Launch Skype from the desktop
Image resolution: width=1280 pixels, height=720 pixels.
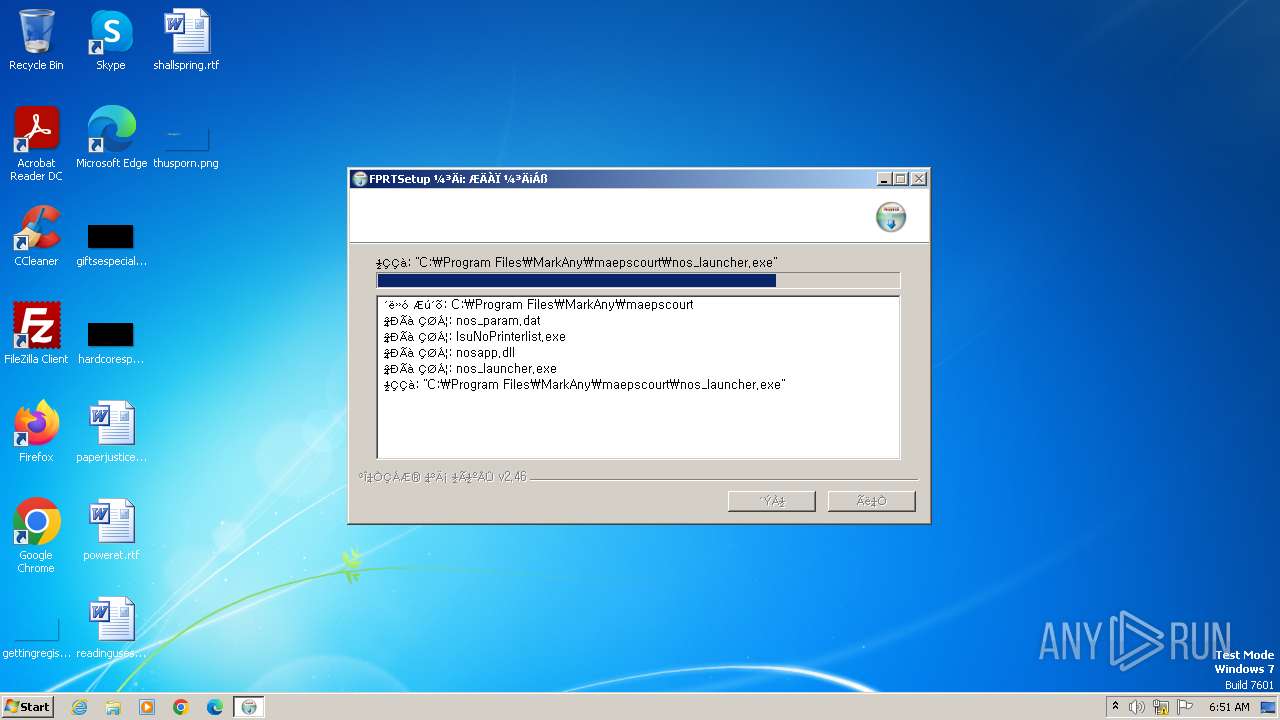pyautogui.click(x=110, y=40)
